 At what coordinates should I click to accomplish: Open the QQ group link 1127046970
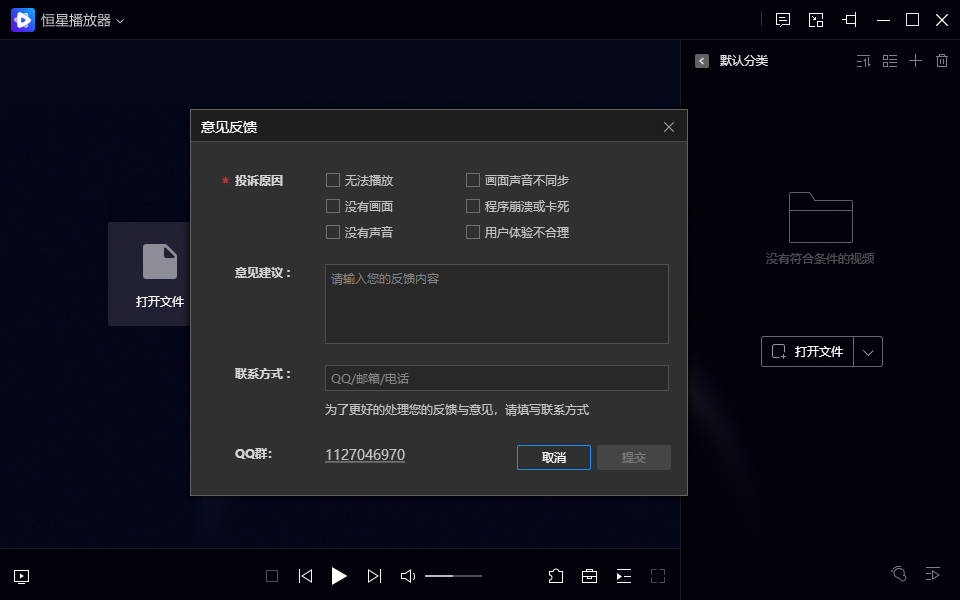(x=364, y=455)
